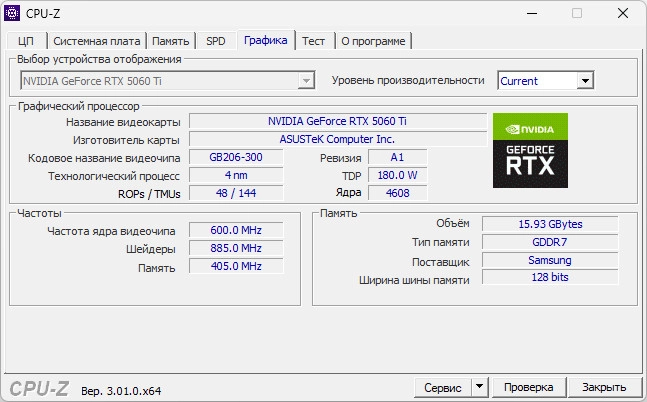
Task: Click the Кодовое название видеочипа label
Action: point(104,158)
